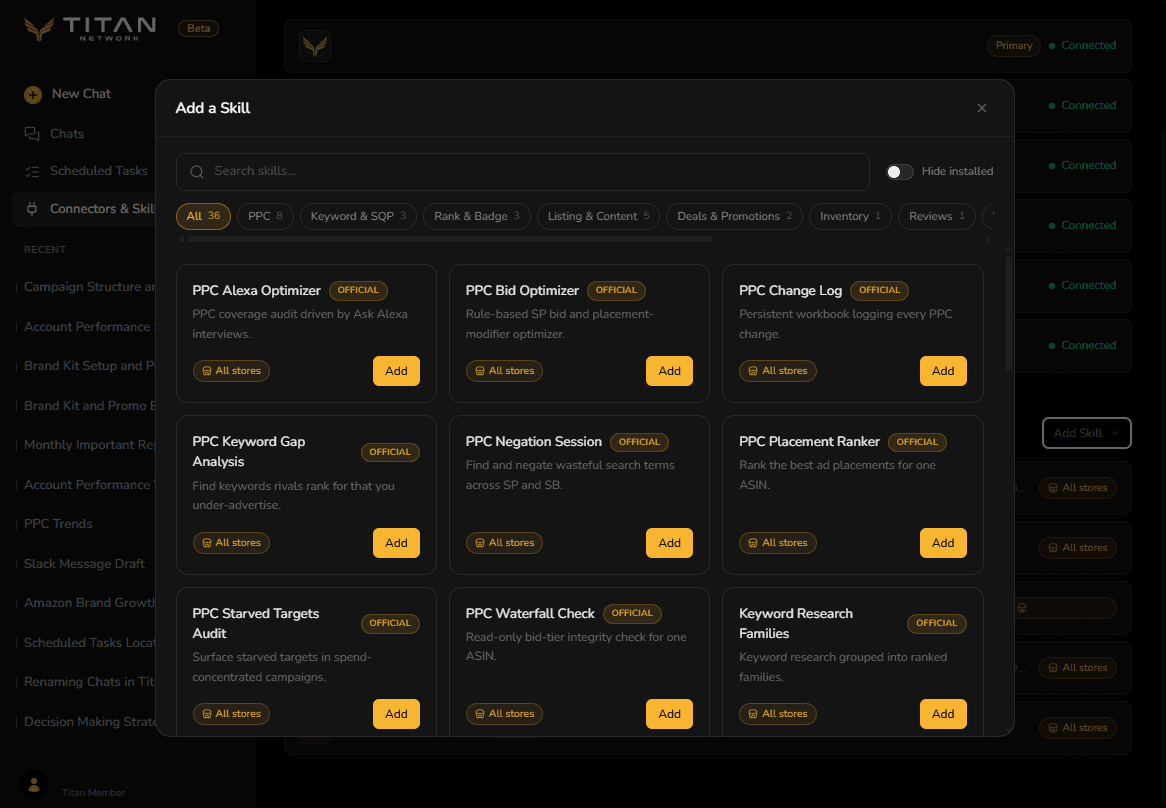Click the New Chat plus icon
1166x808 pixels.
coord(33,94)
